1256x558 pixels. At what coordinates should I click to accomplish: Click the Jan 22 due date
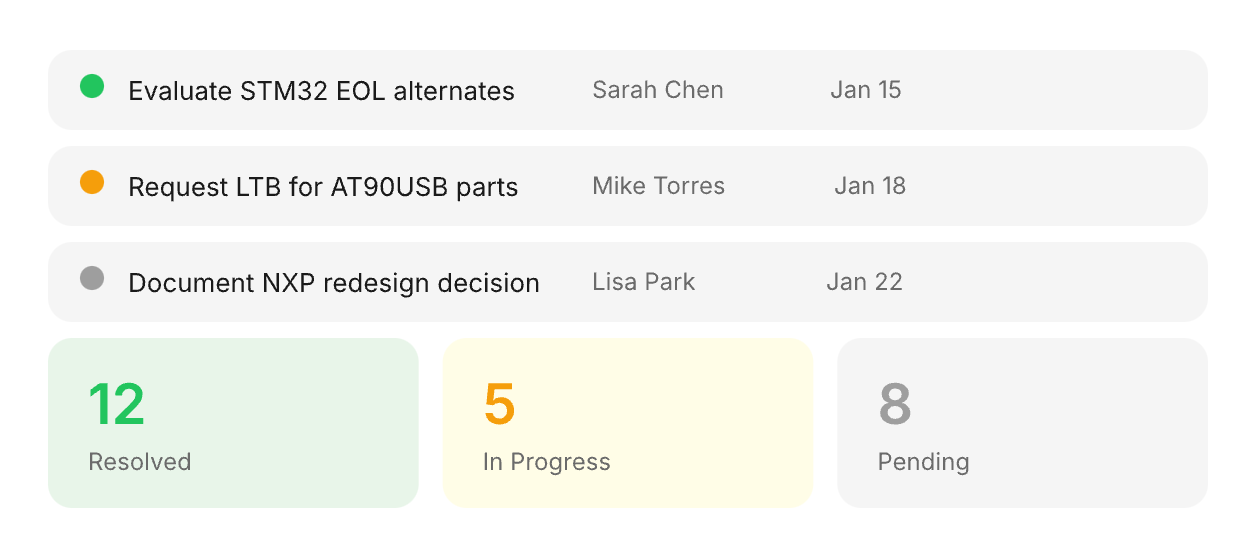(x=864, y=282)
